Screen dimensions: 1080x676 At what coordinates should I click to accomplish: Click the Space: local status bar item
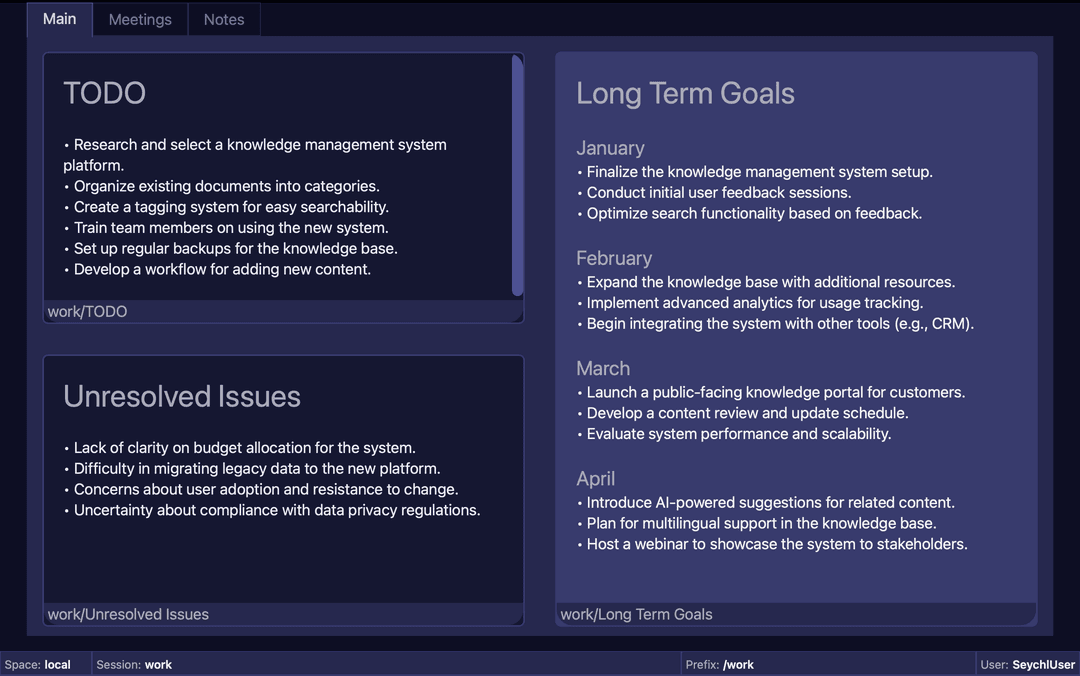[40, 664]
